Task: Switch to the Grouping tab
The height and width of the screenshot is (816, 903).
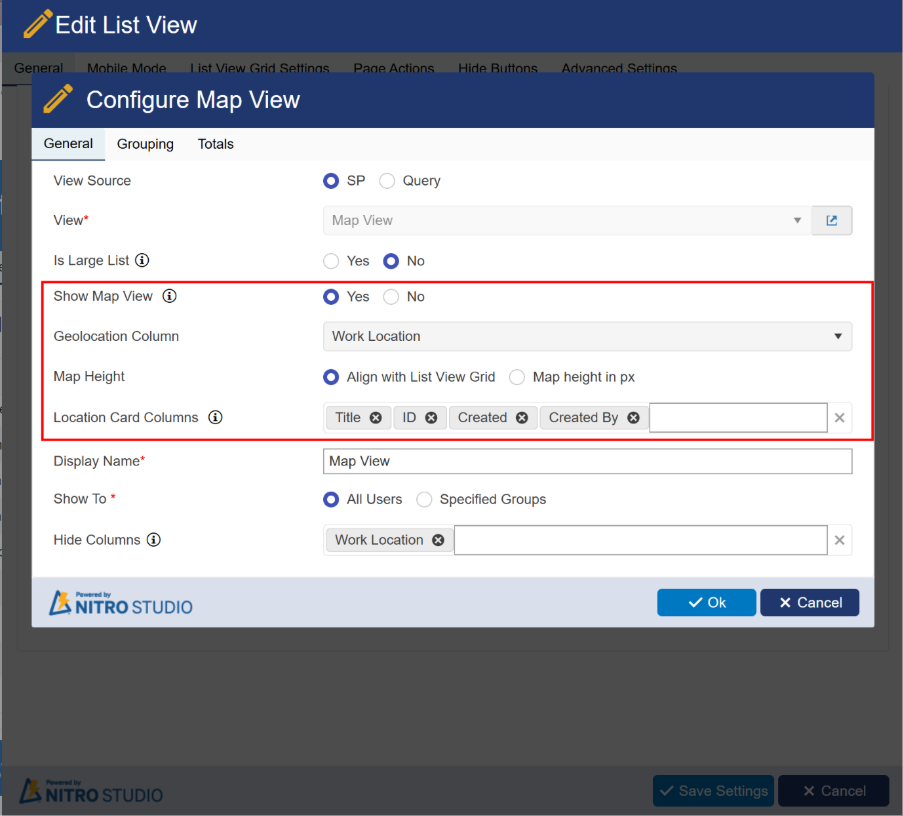Action: click(x=145, y=144)
